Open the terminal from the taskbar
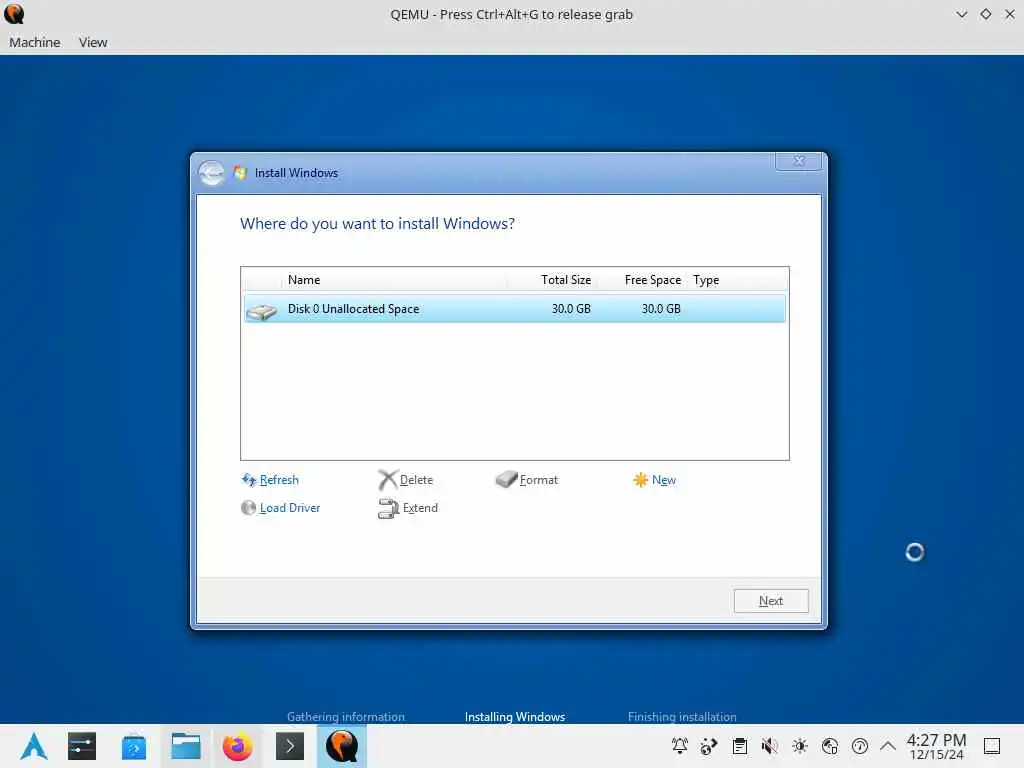Viewport: 1024px width, 768px height. coord(289,746)
